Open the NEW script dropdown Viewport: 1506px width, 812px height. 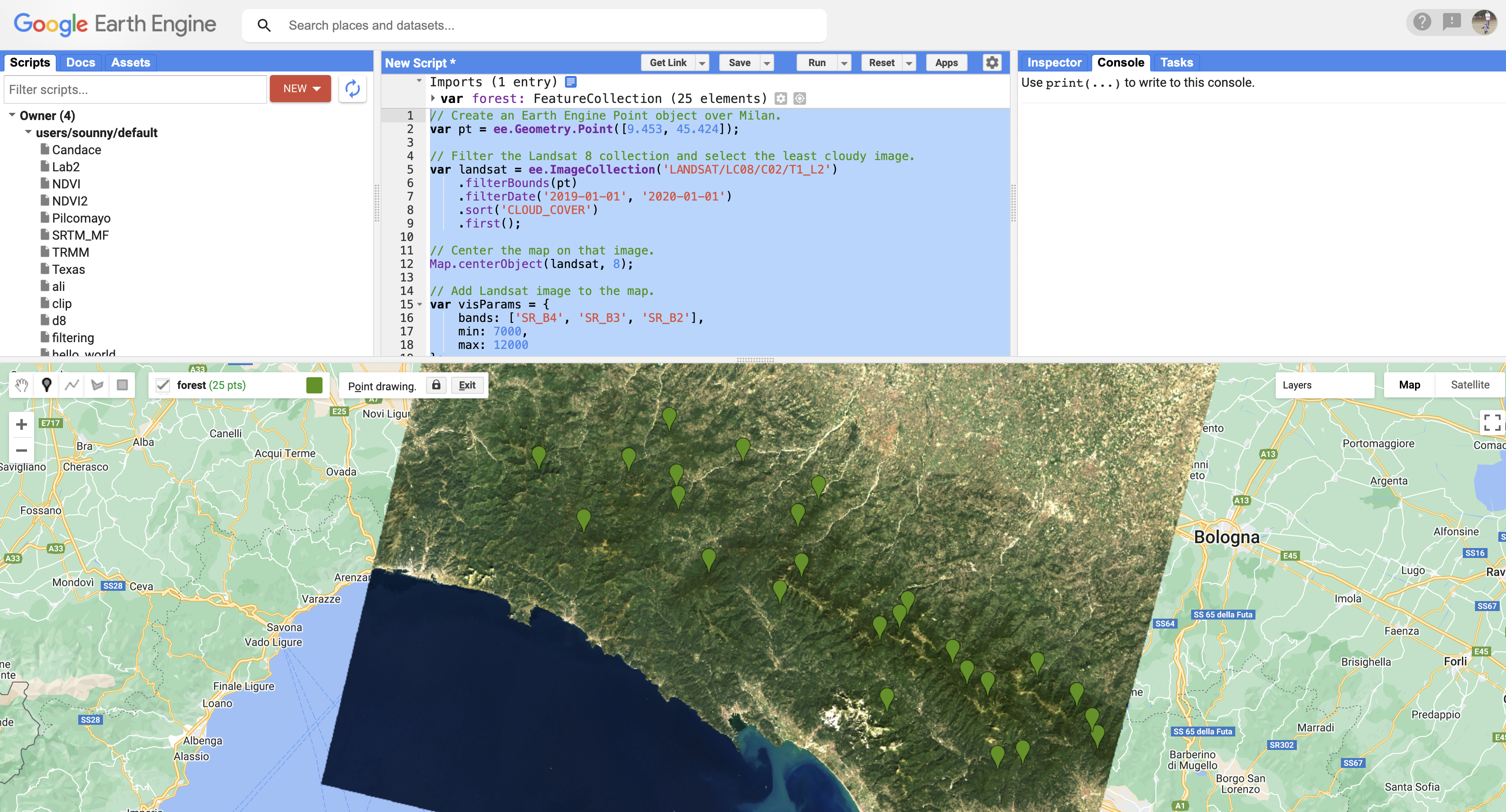(x=300, y=89)
